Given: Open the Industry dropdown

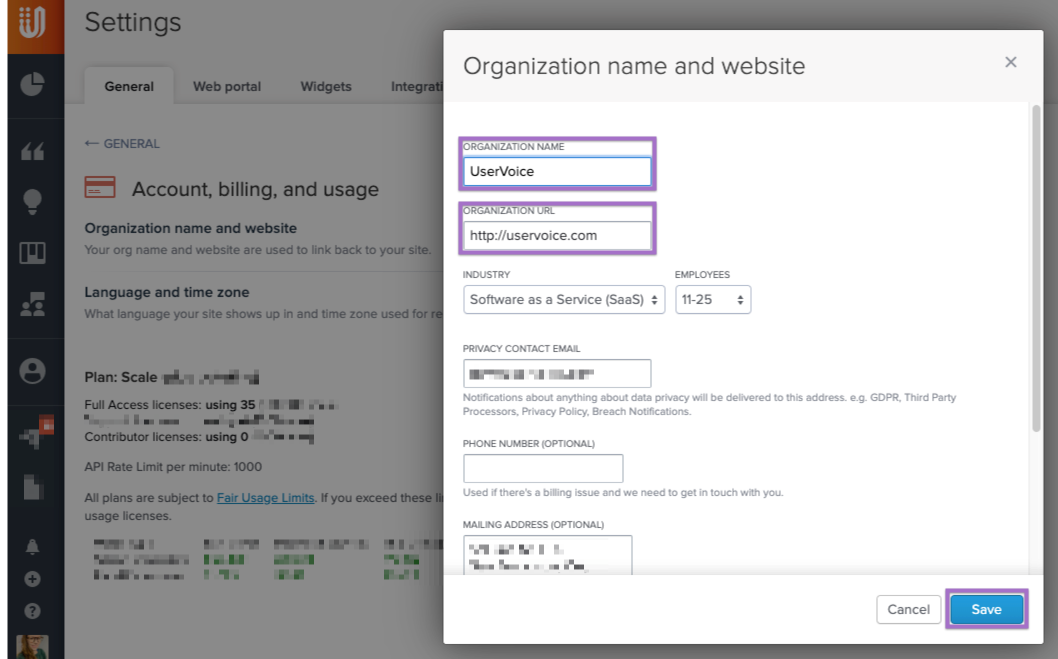Looking at the screenshot, I should (x=564, y=299).
